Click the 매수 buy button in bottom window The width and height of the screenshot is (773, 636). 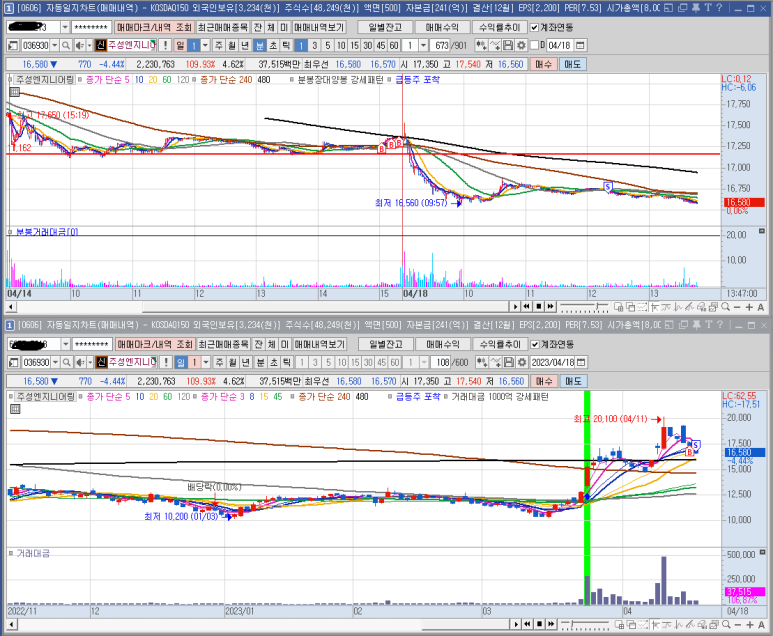544,381
